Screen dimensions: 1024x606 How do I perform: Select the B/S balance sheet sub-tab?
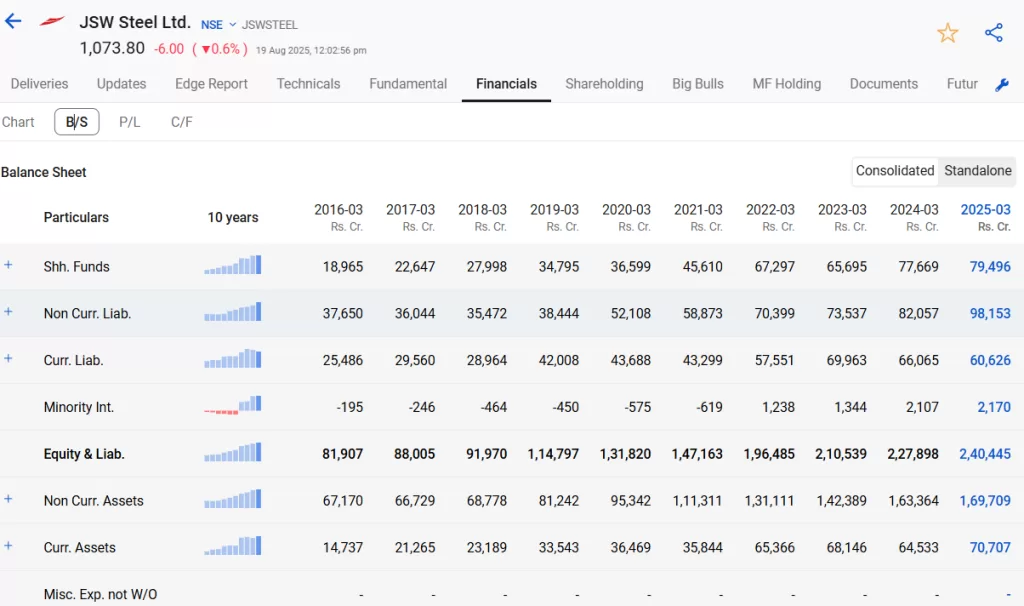pyautogui.click(x=76, y=122)
